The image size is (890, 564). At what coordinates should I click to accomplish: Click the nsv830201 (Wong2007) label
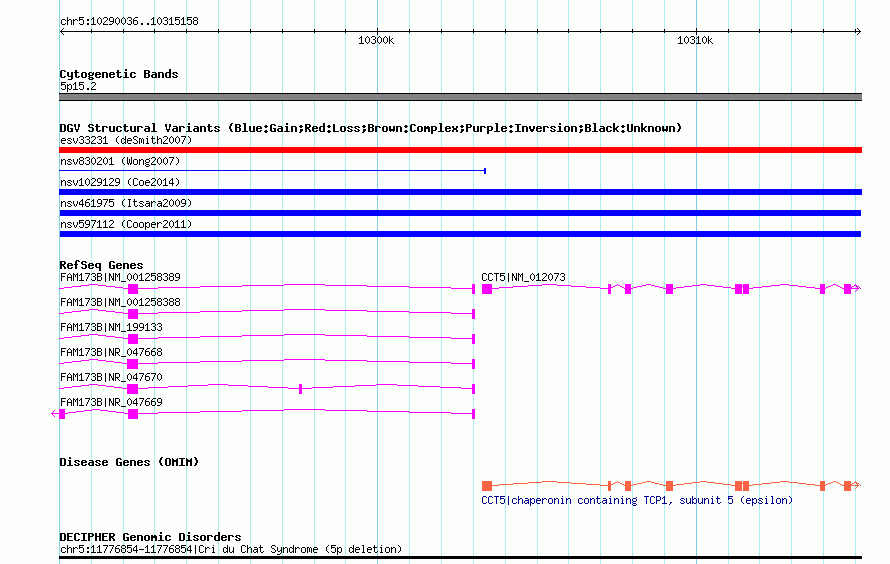120,161
